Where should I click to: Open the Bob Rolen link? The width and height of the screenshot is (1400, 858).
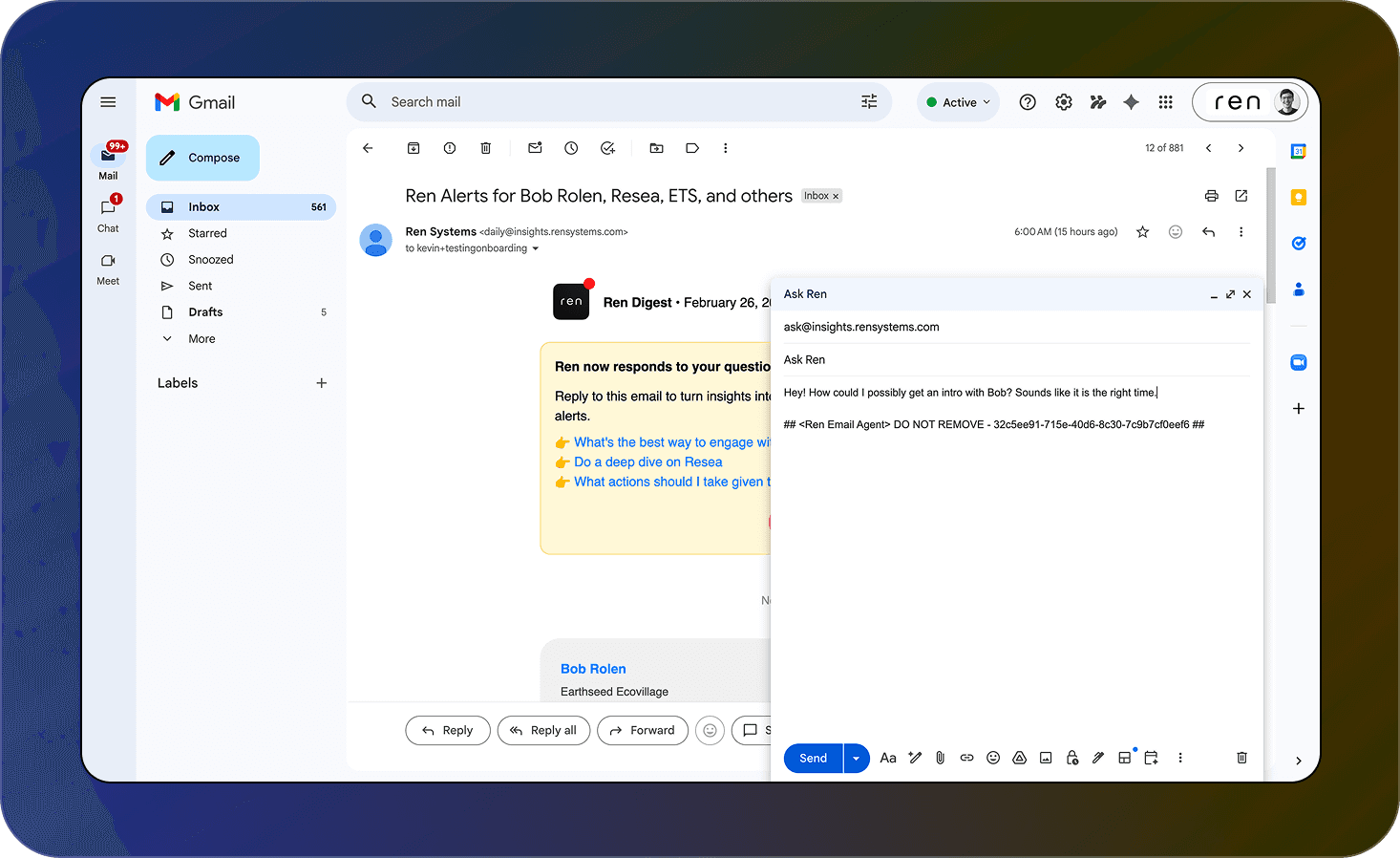point(593,669)
